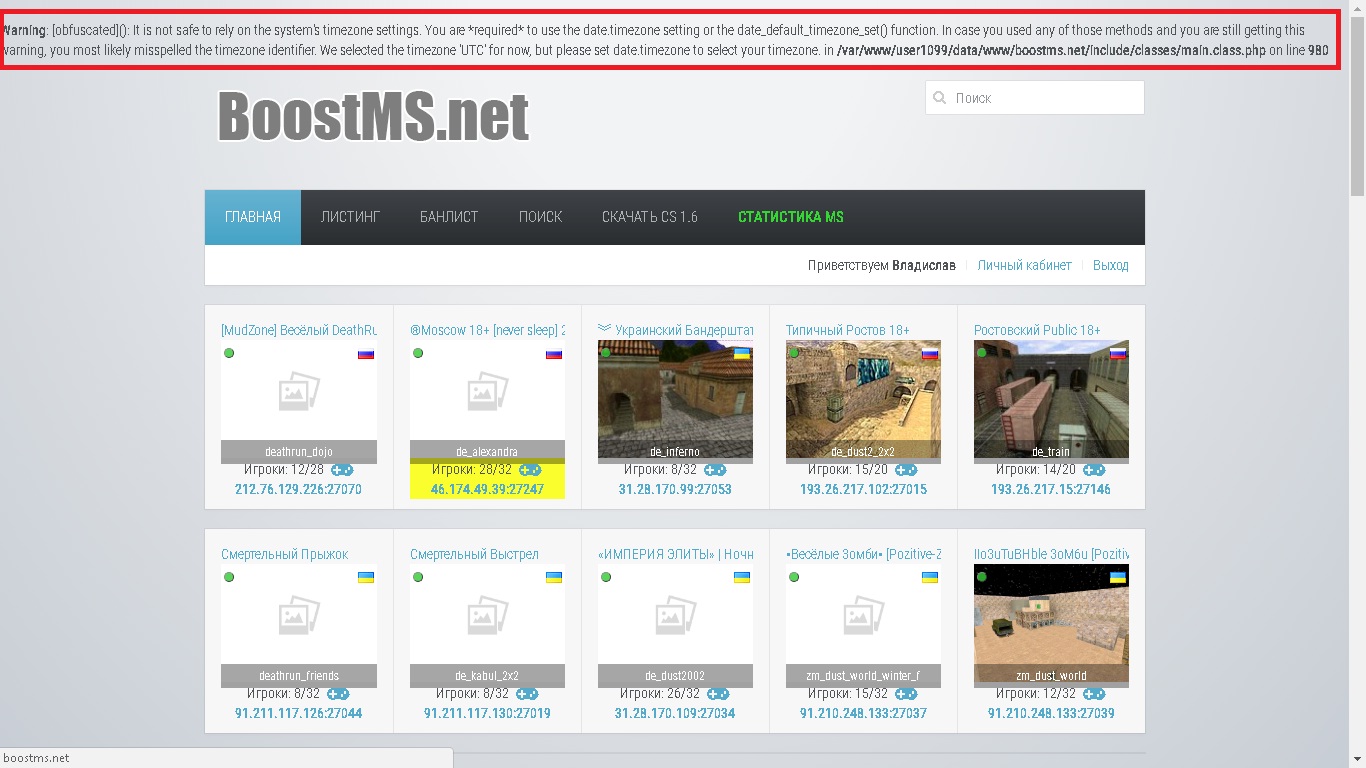Click the Russian flag on the MudZone server

point(366,354)
